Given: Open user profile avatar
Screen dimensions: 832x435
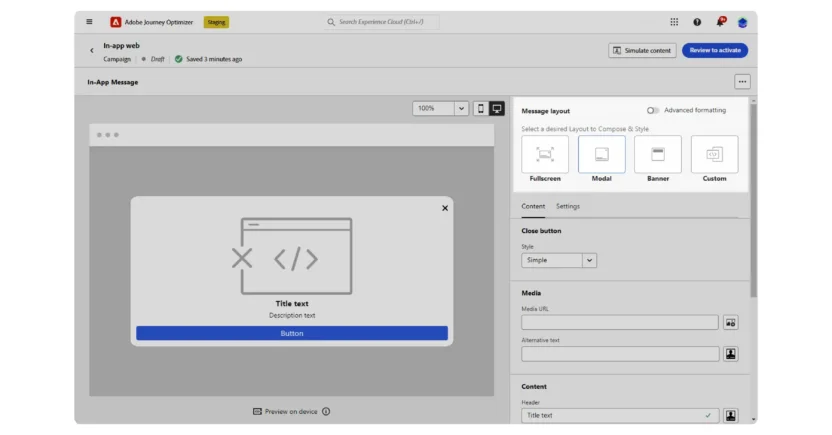Looking at the screenshot, I should coord(743,22).
